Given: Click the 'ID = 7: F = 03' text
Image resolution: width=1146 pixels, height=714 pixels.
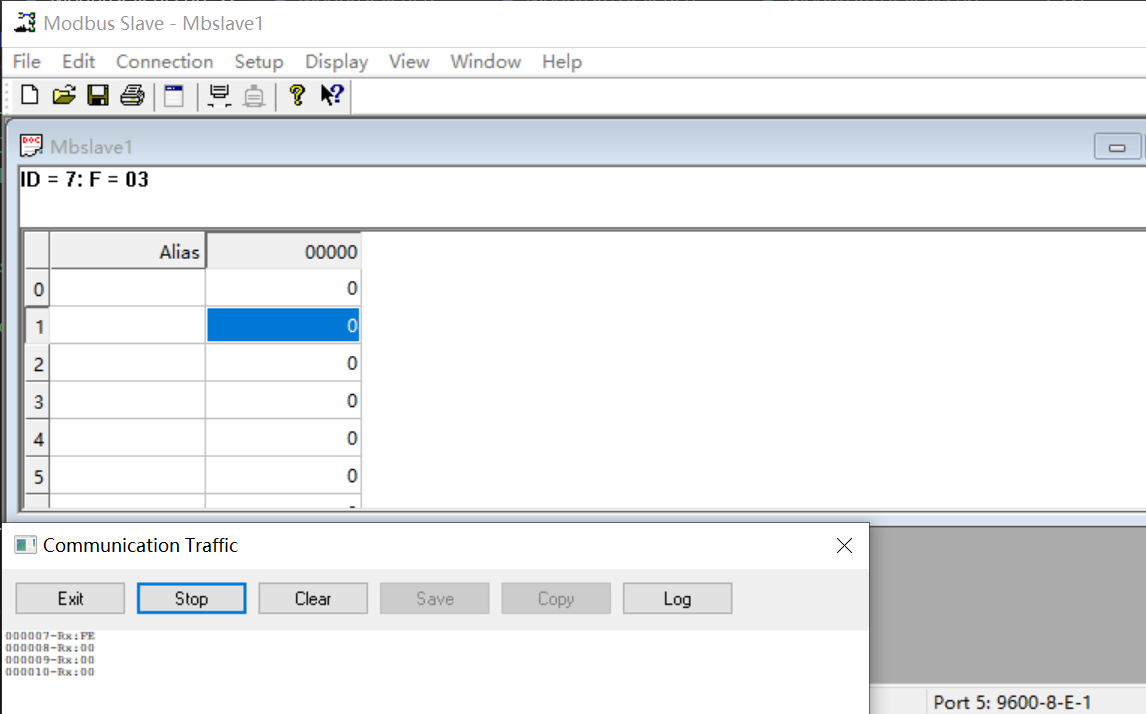Looking at the screenshot, I should point(84,180).
